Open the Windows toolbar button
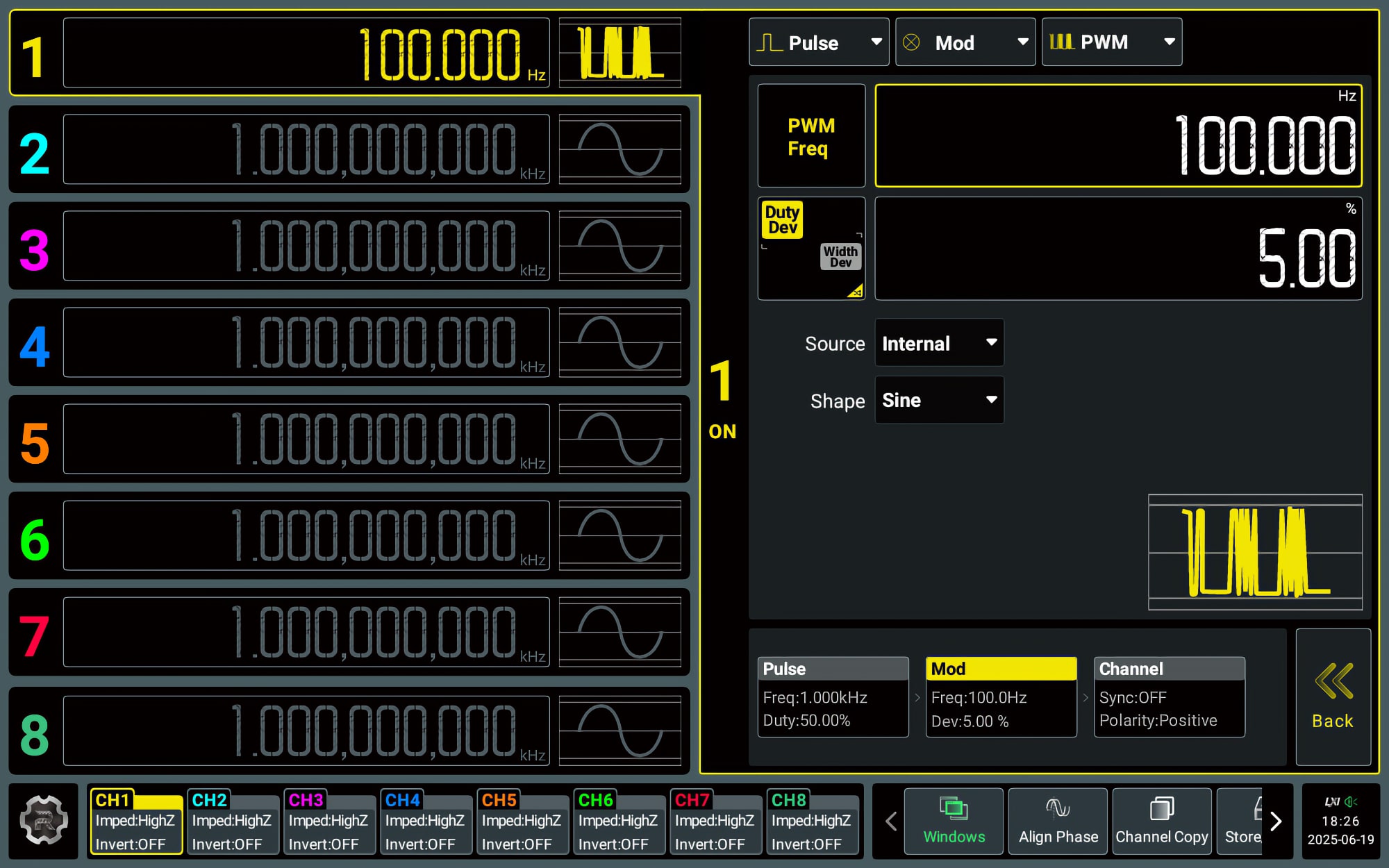The height and width of the screenshot is (868, 1389). coord(954,821)
